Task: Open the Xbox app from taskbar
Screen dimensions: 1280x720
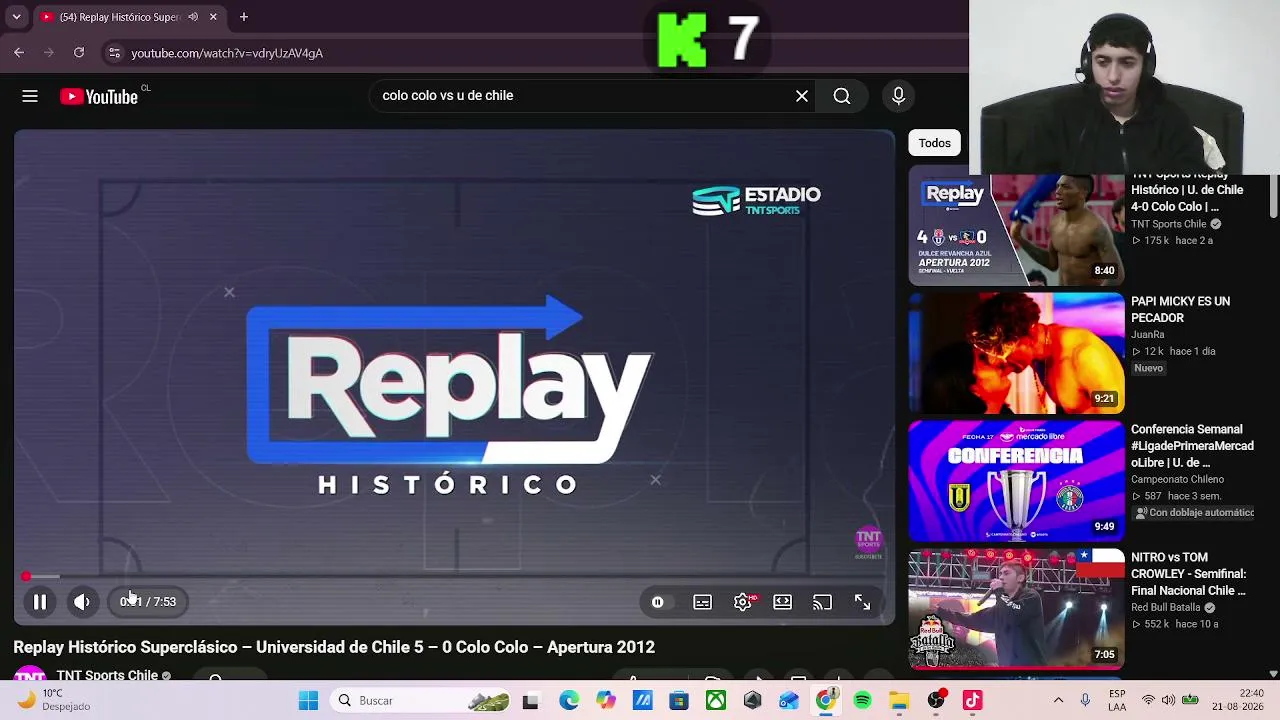Action: (716, 701)
